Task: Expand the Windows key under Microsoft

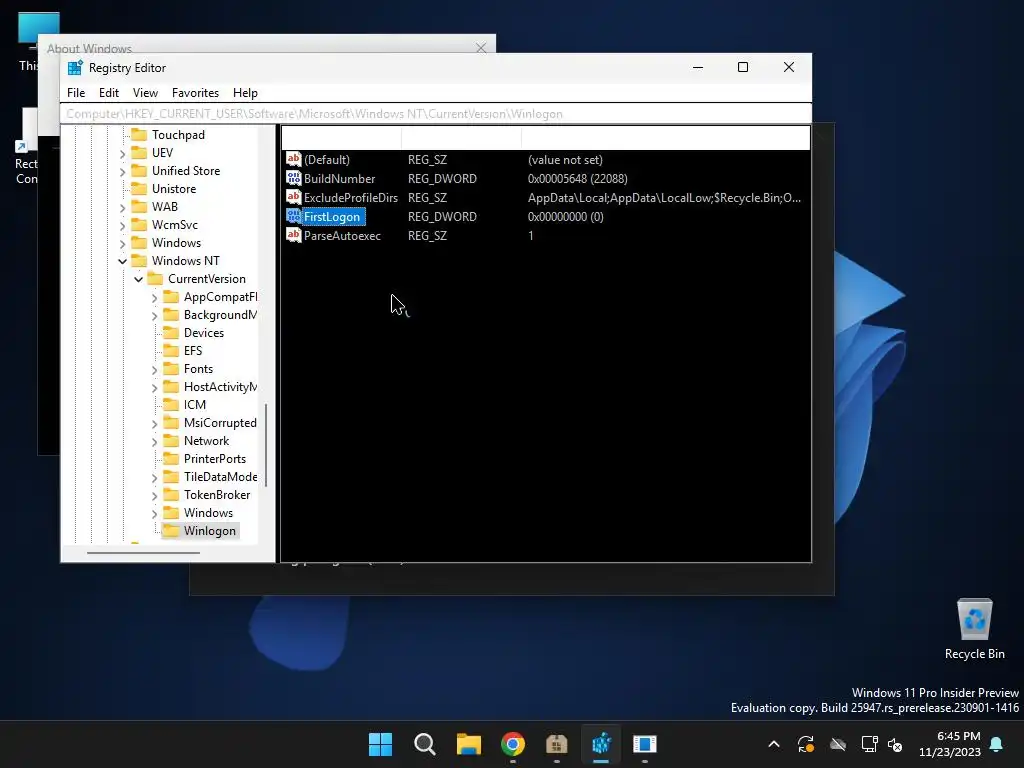Action: pyautogui.click(x=122, y=244)
